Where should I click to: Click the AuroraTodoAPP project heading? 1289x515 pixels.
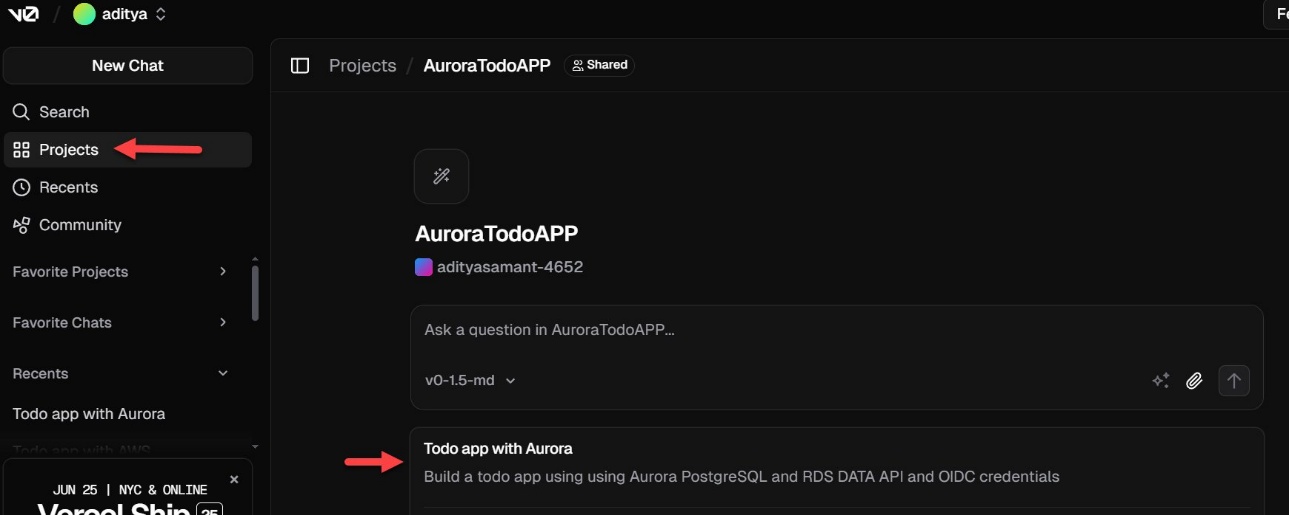click(x=496, y=233)
